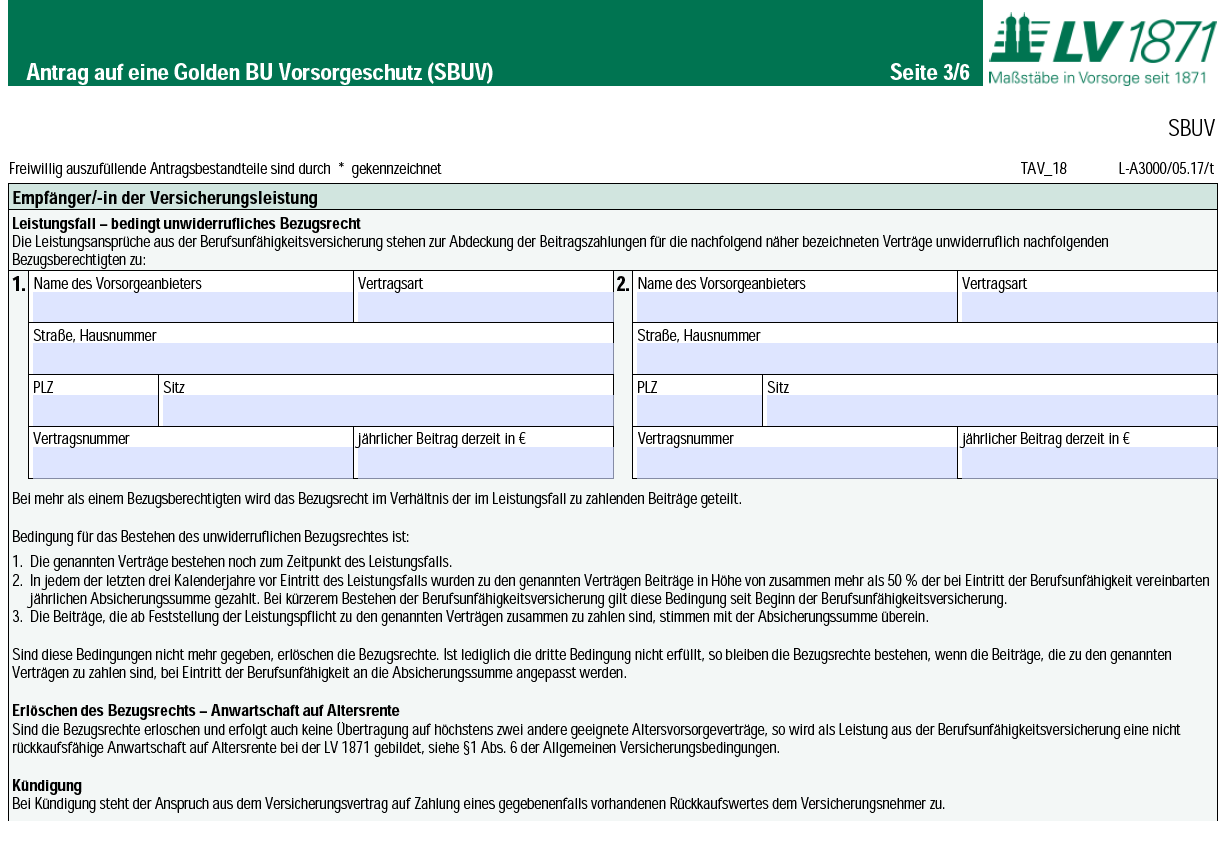This screenshot has width=1229, height=859.
Task: Select second Vertragsart field
Action: (1090, 307)
